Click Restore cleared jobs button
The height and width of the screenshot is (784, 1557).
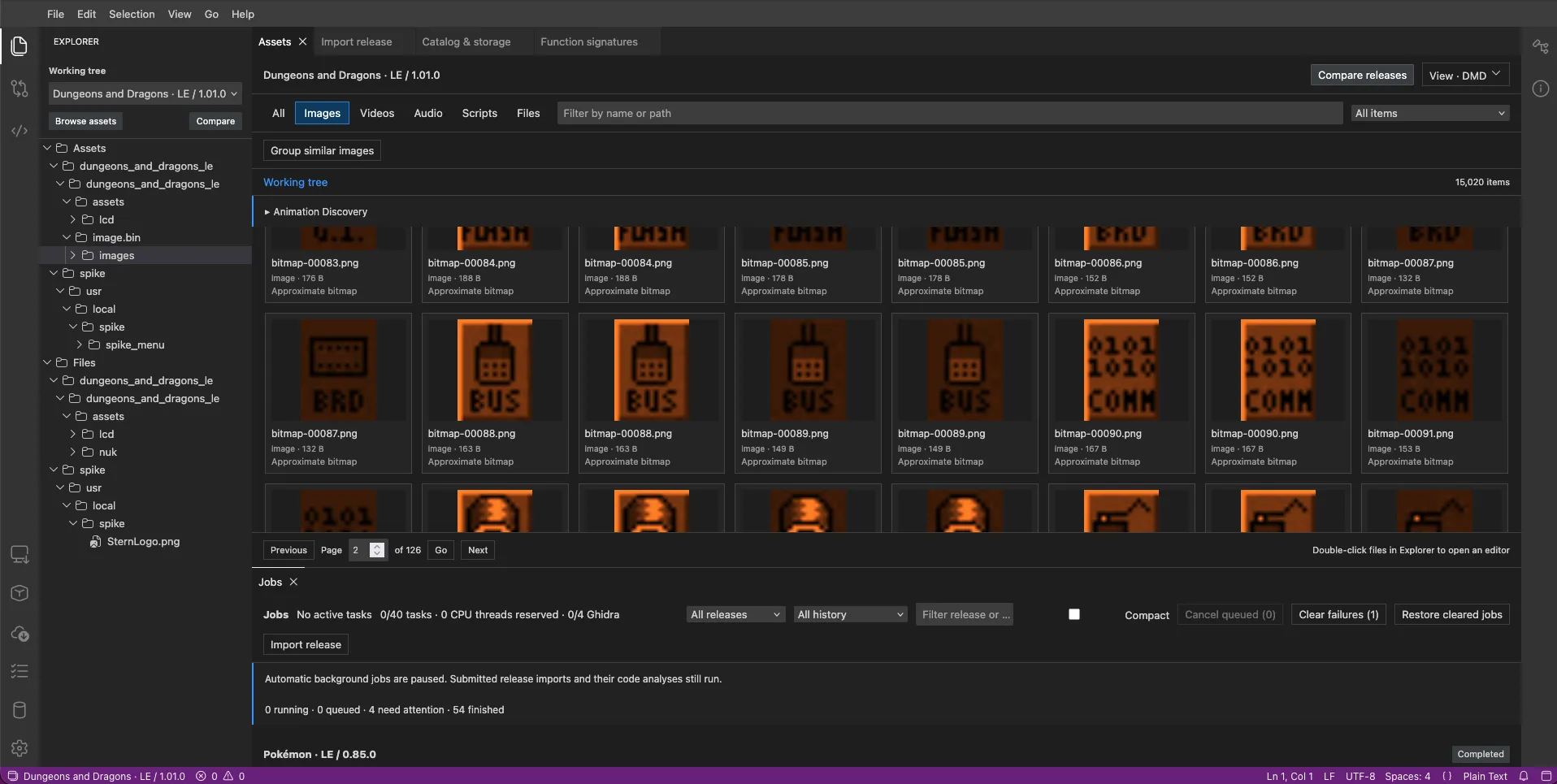tap(1451, 614)
